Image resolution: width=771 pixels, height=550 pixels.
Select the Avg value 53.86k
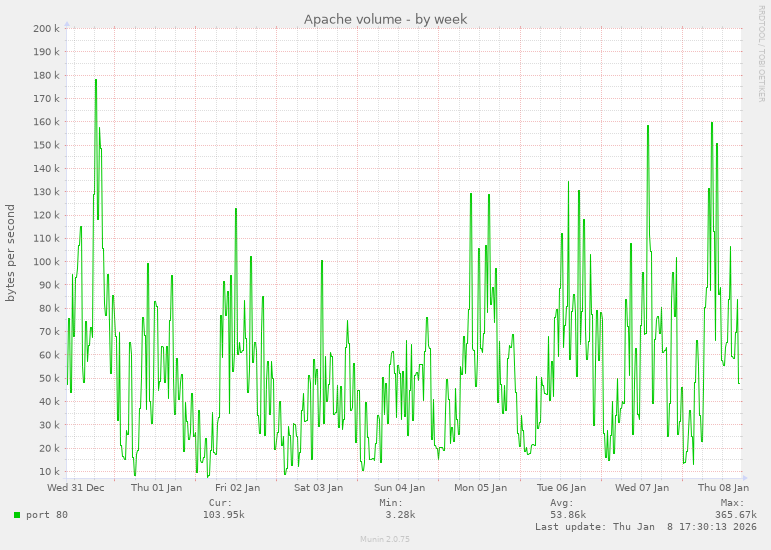[568, 515]
